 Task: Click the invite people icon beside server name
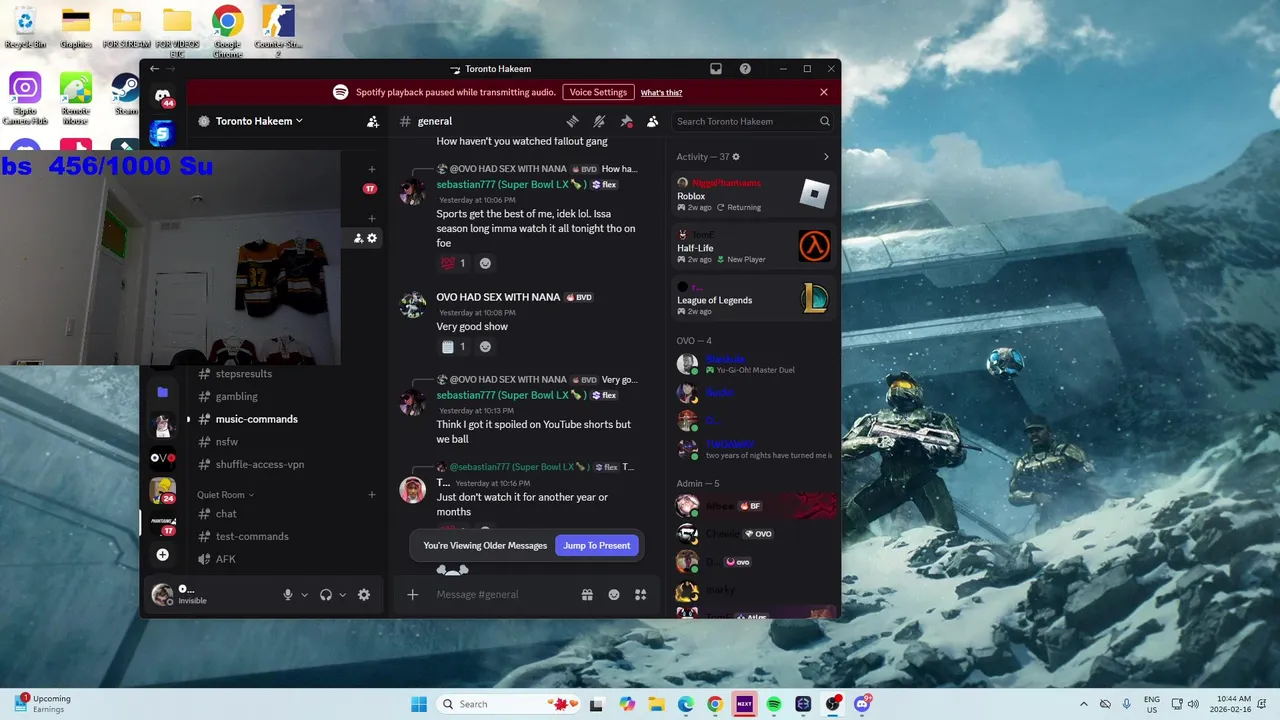373,121
